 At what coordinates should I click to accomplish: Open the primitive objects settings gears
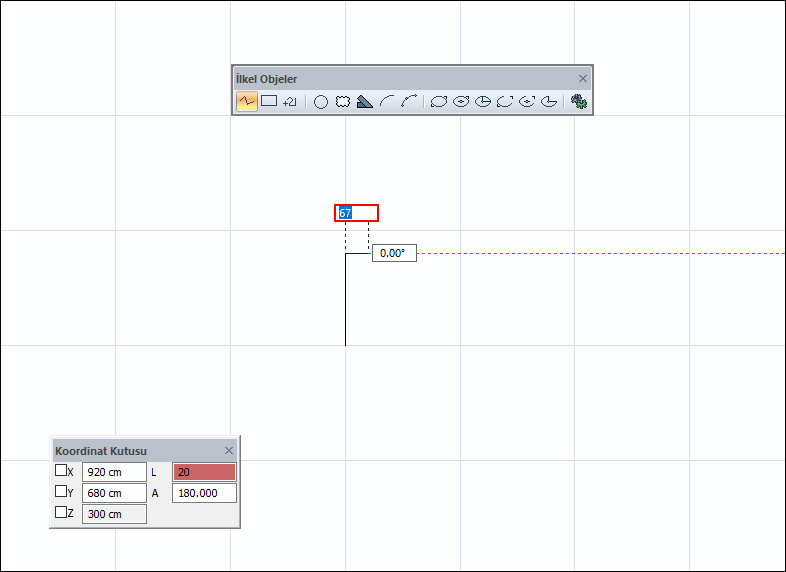click(579, 102)
